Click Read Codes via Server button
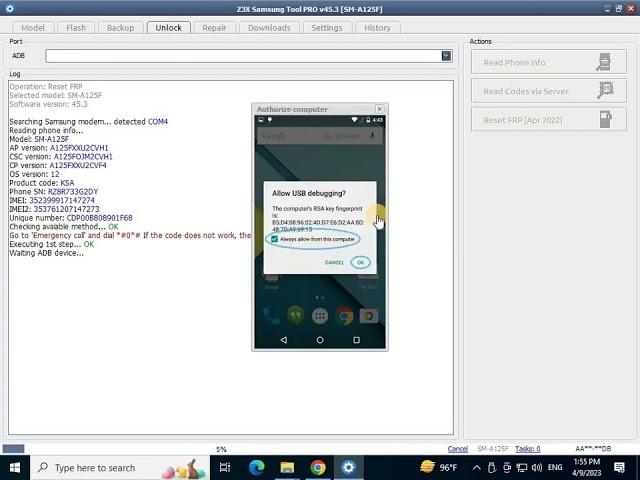Viewport: 640px width, 480px height. point(549,91)
